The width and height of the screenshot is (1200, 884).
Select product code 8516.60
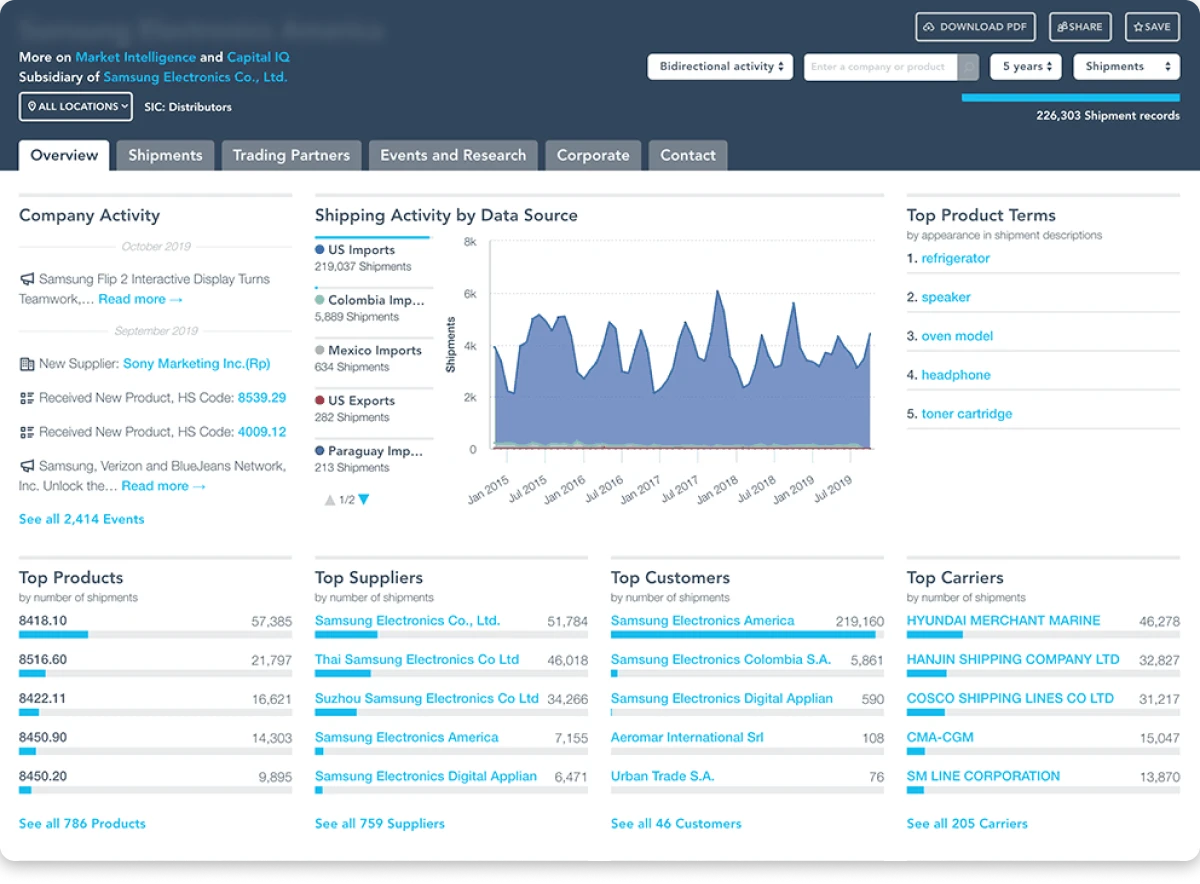(43, 660)
